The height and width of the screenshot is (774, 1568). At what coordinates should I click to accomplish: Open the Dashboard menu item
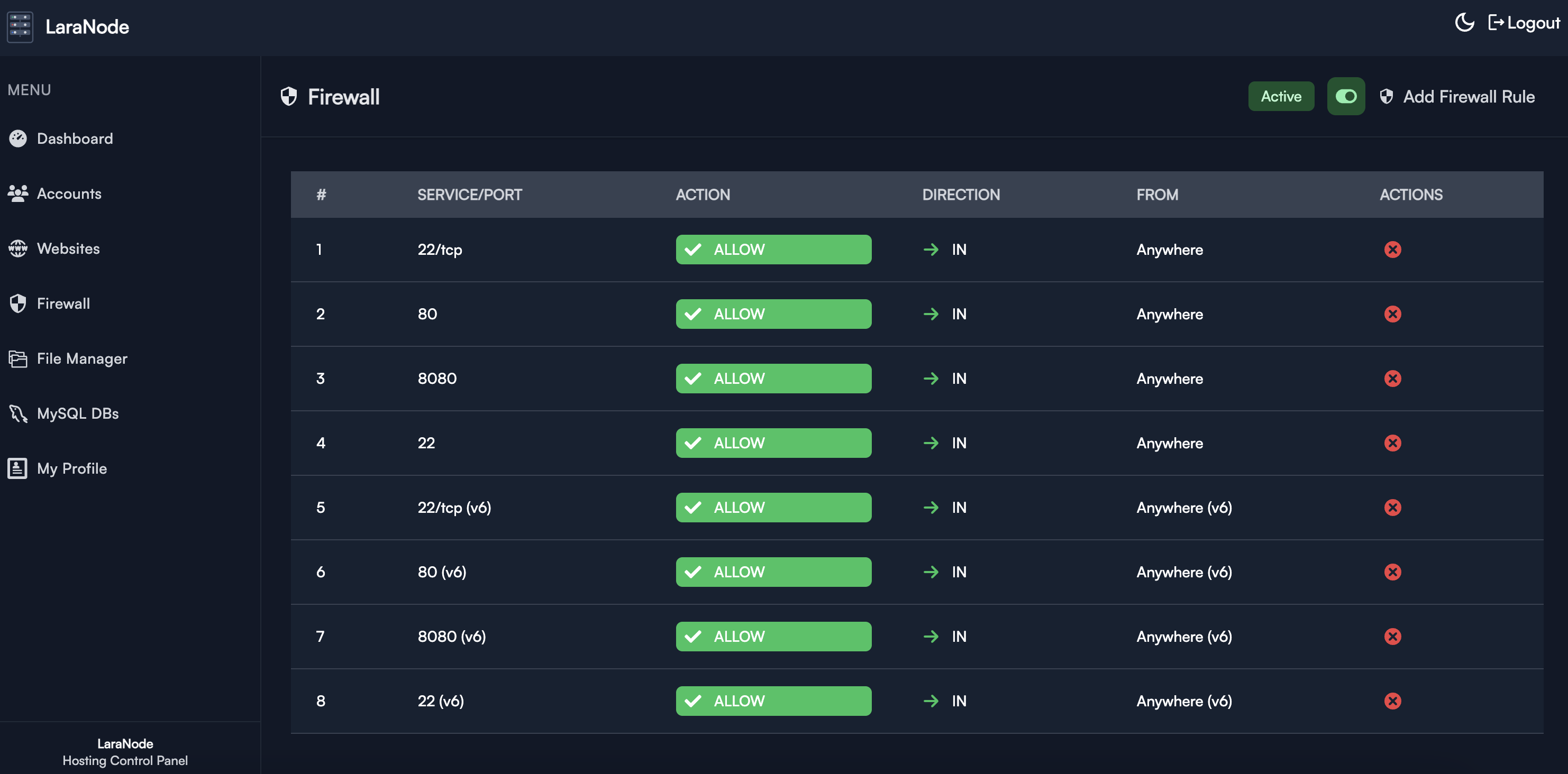click(74, 139)
